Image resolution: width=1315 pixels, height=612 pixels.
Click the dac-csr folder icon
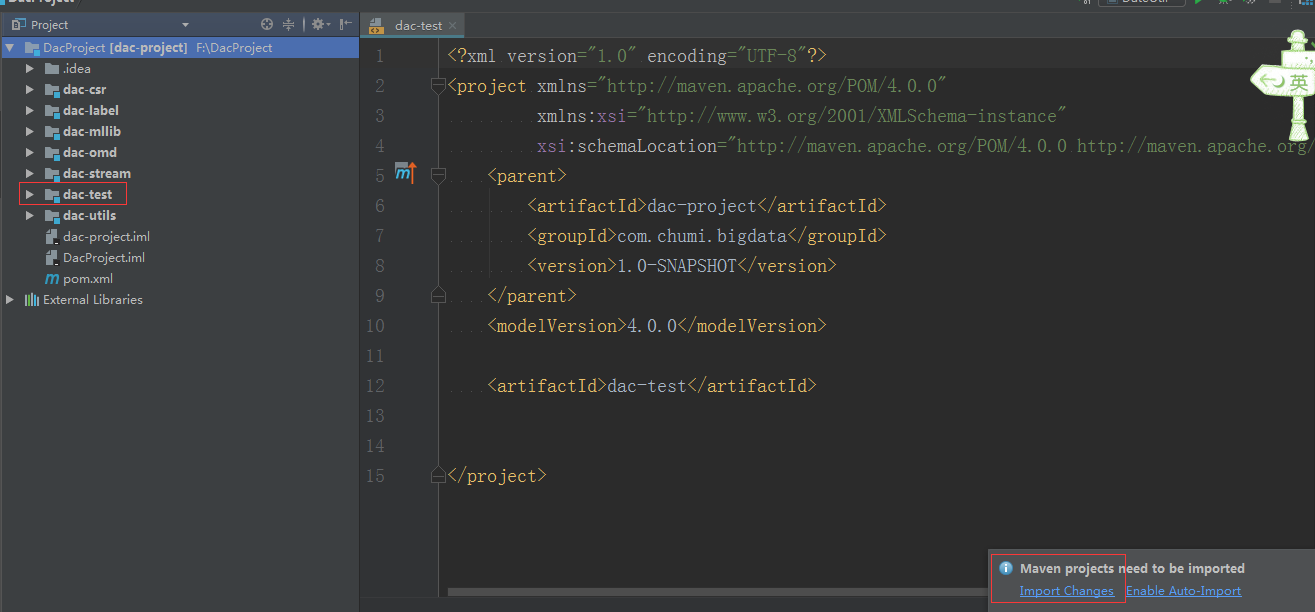coord(52,90)
